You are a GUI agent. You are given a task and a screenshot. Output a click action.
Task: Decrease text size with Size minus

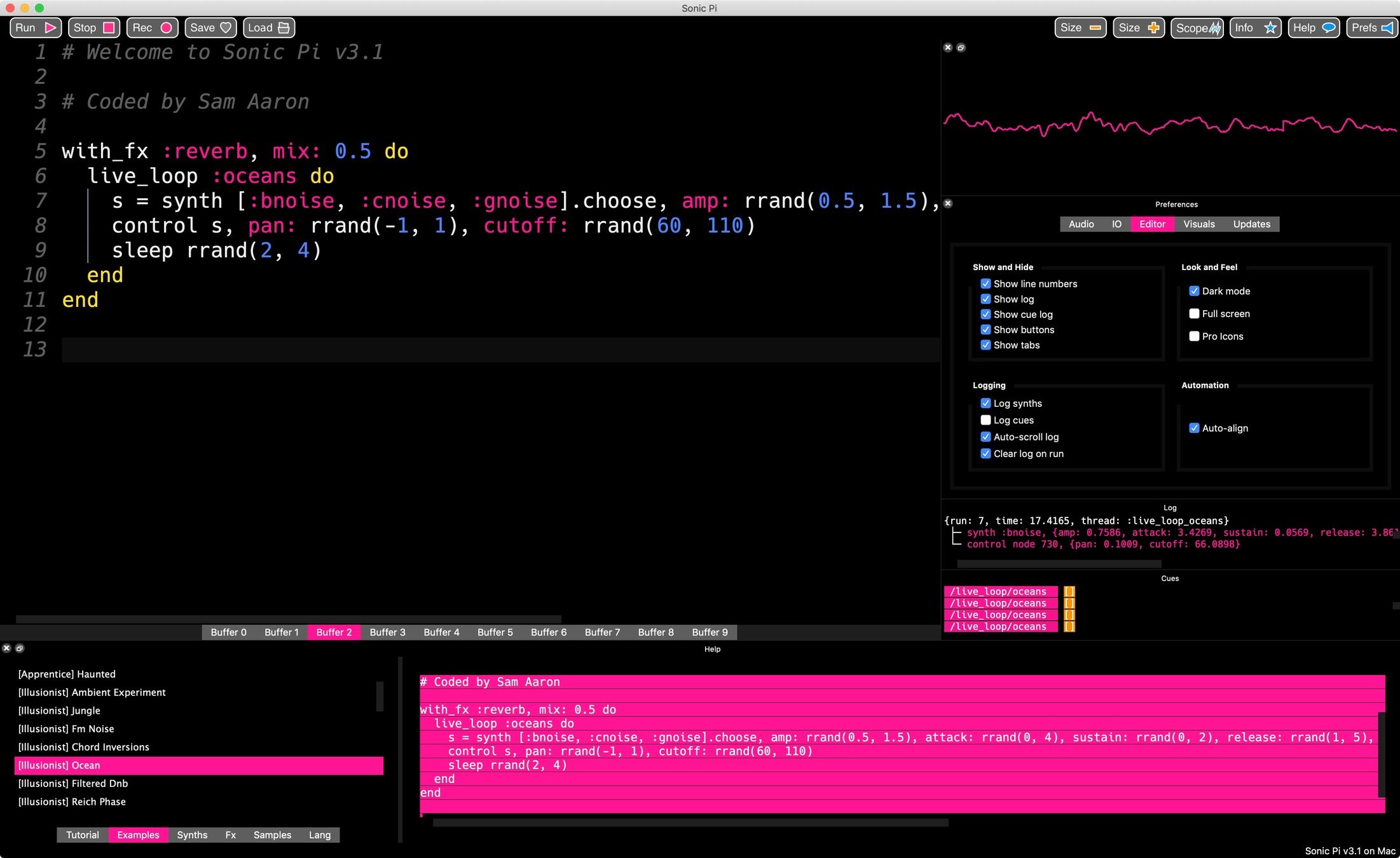[1080, 28]
